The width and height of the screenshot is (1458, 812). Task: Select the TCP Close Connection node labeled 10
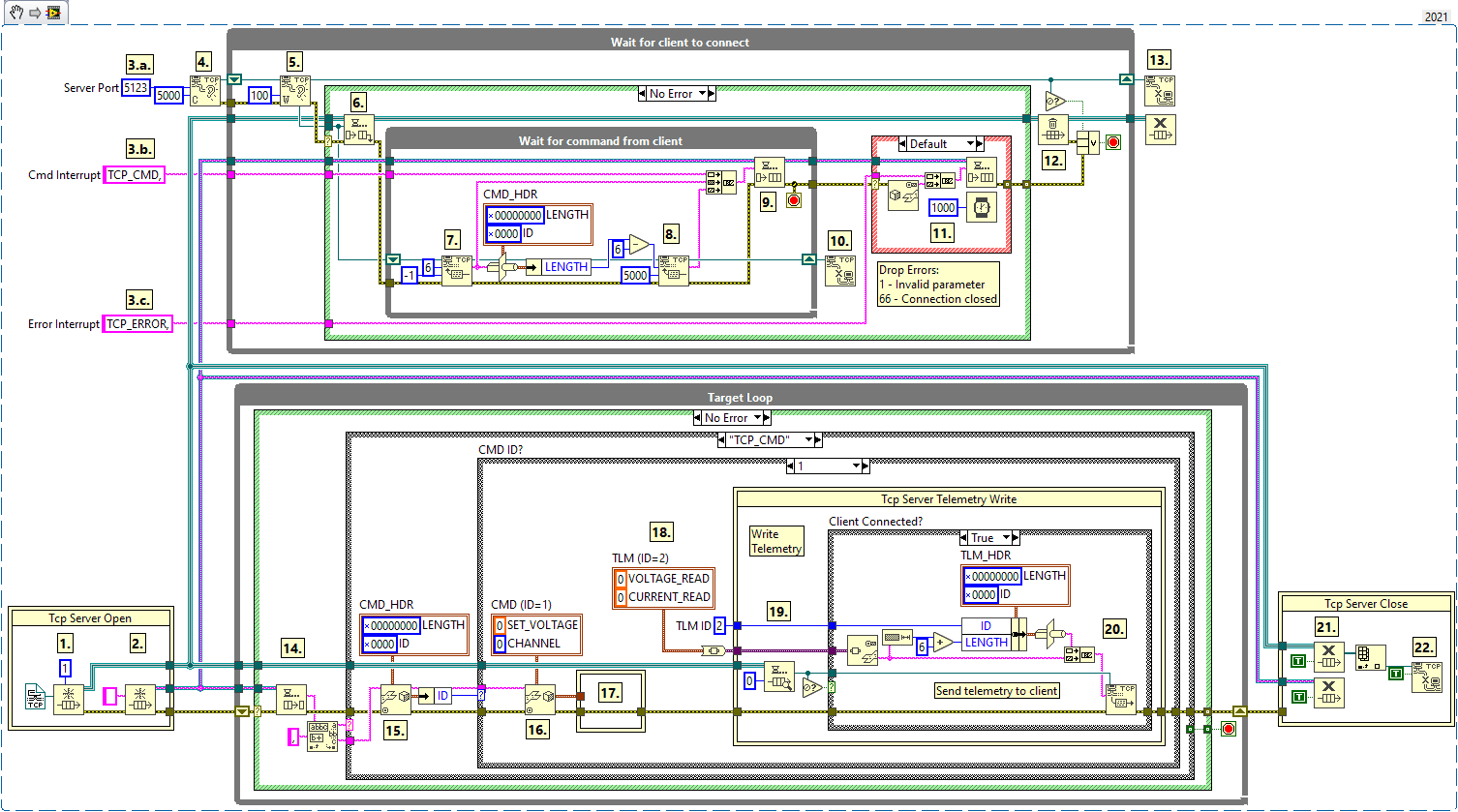pyautogui.click(x=841, y=270)
